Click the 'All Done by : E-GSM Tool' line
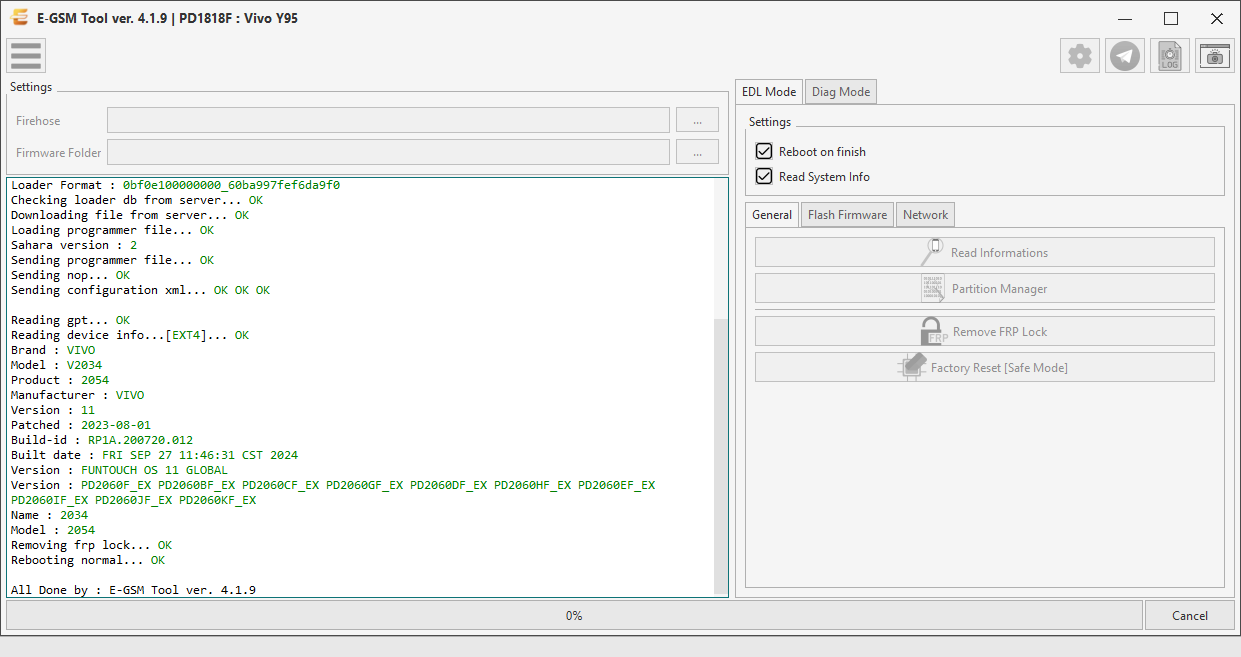The image size is (1241, 657). pyautogui.click(x=133, y=590)
